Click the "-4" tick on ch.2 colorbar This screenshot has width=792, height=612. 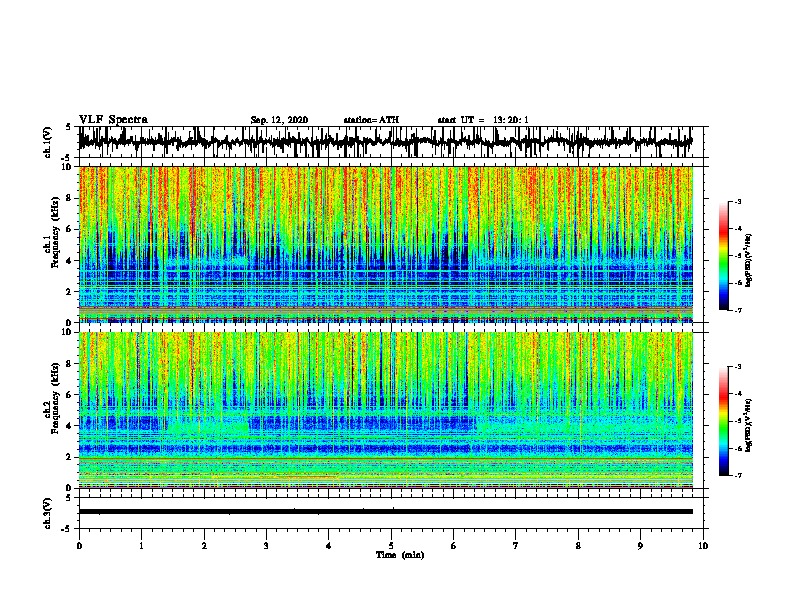click(x=737, y=394)
